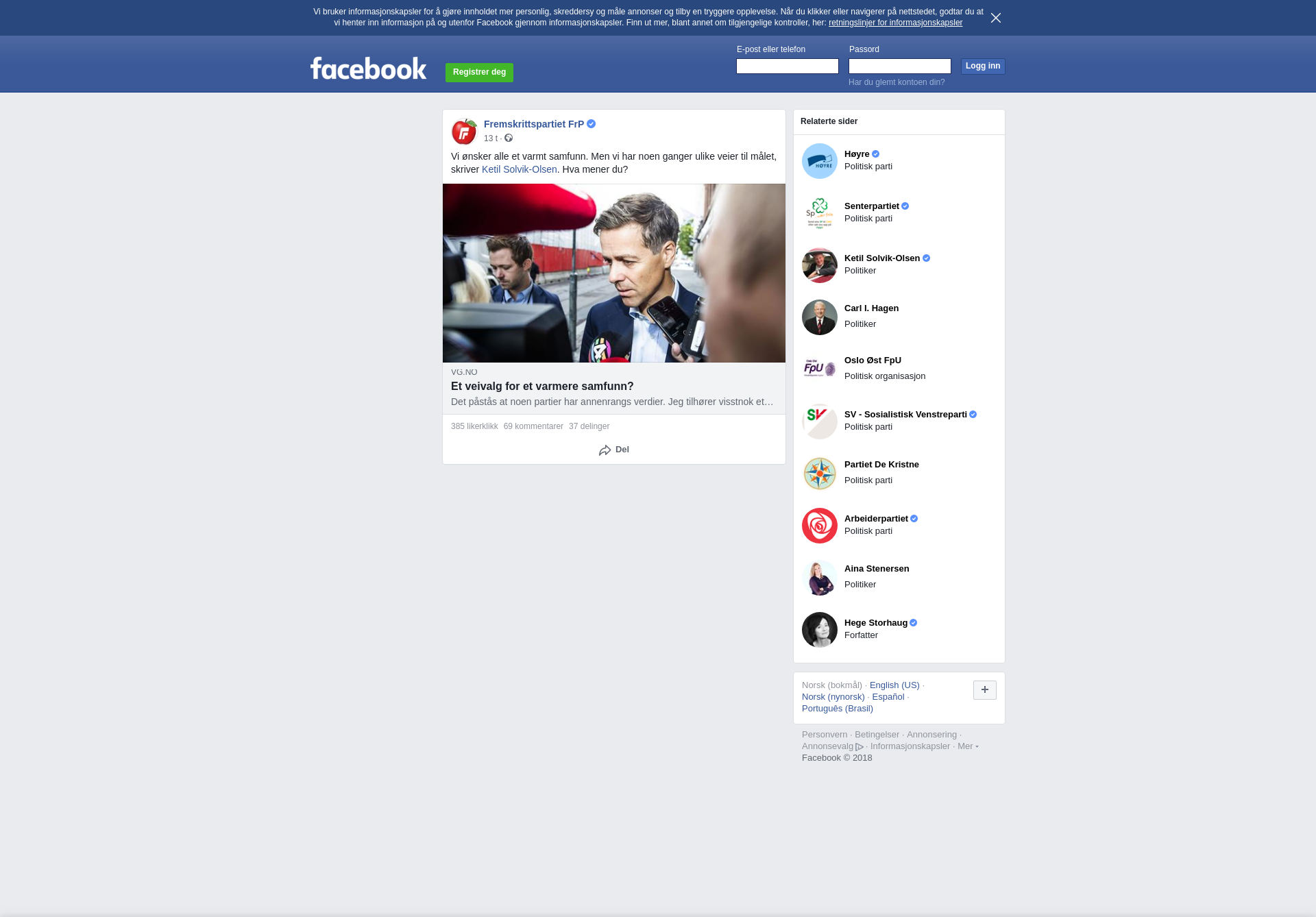
Task: Click verified badge next to Høyre
Action: 875,154
